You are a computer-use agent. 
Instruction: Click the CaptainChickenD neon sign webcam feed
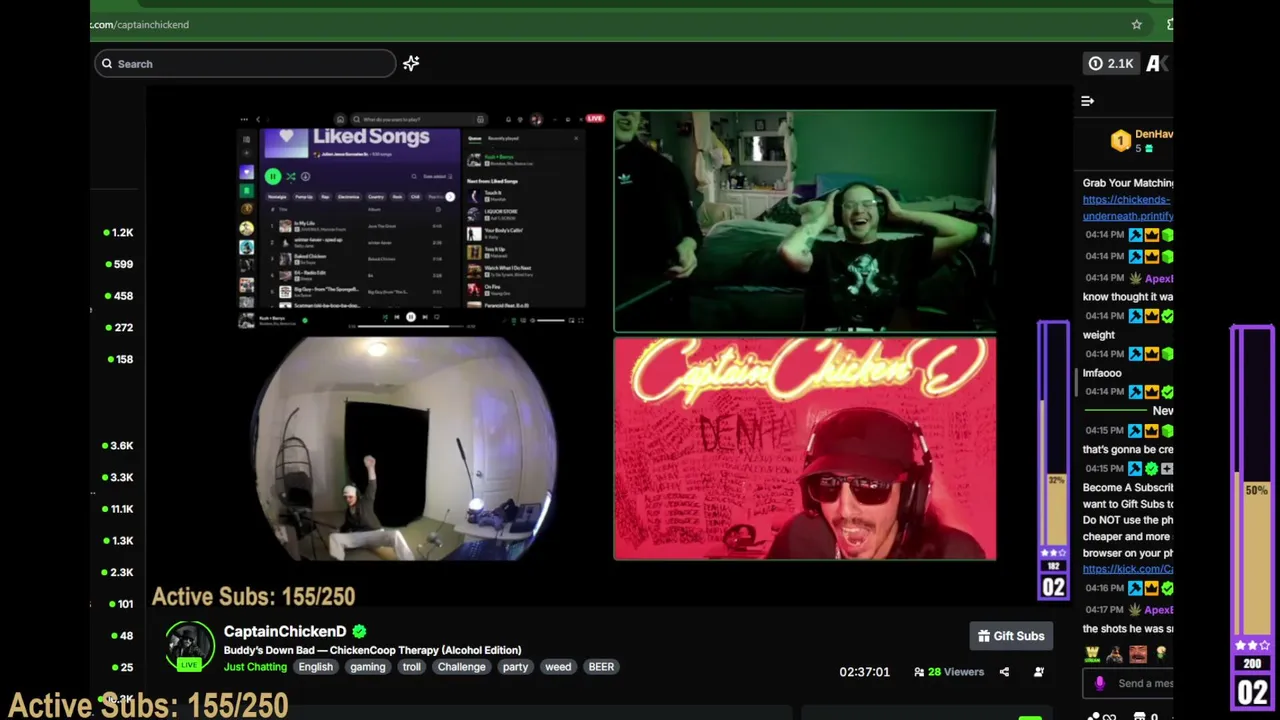(x=805, y=448)
